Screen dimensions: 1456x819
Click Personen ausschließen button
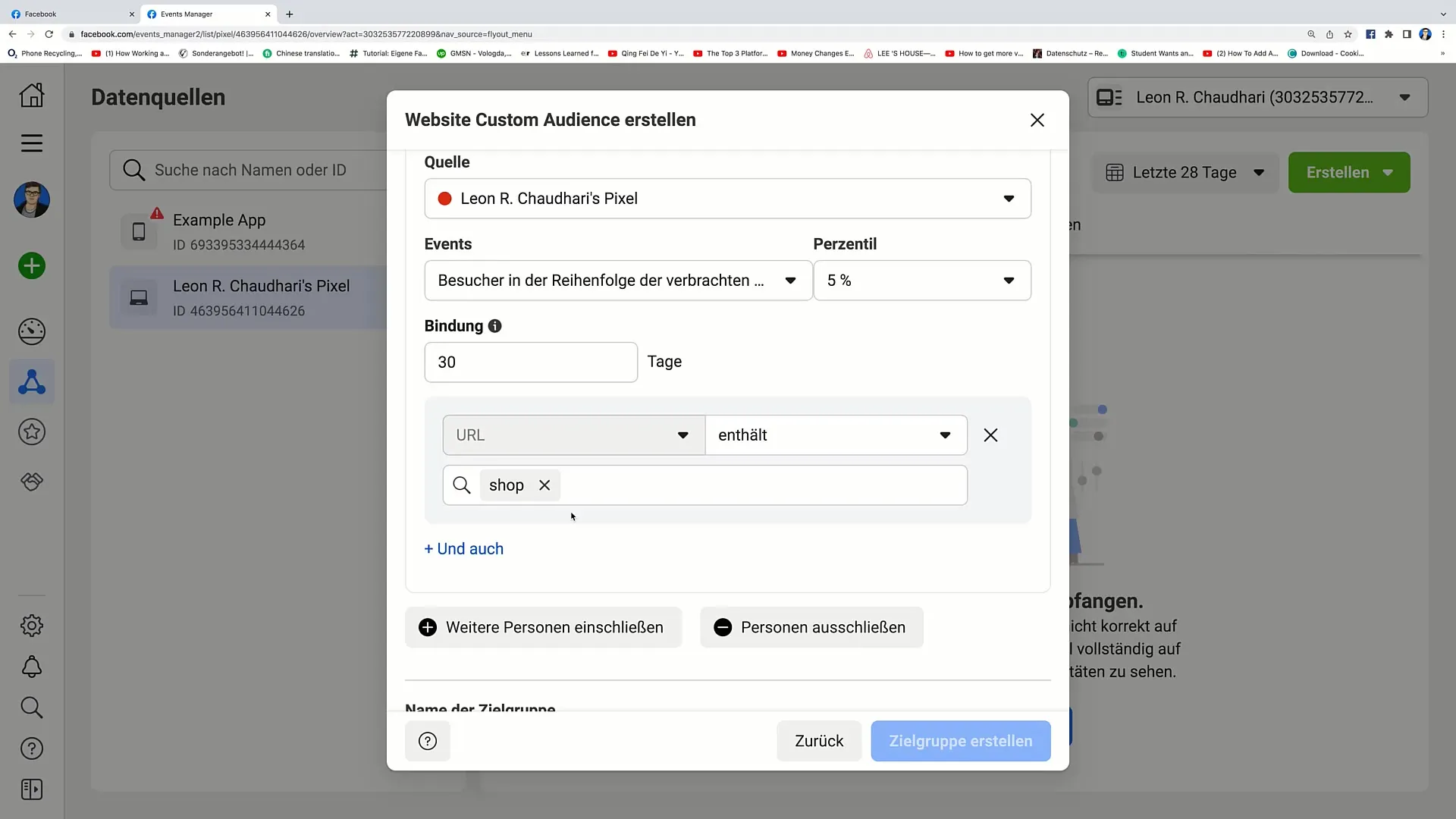[811, 627]
